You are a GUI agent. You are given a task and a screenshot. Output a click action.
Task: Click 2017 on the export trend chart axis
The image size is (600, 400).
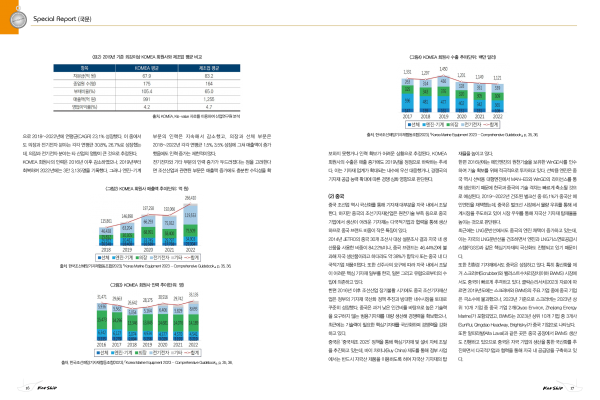pyautogui.click(x=407, y=116)
